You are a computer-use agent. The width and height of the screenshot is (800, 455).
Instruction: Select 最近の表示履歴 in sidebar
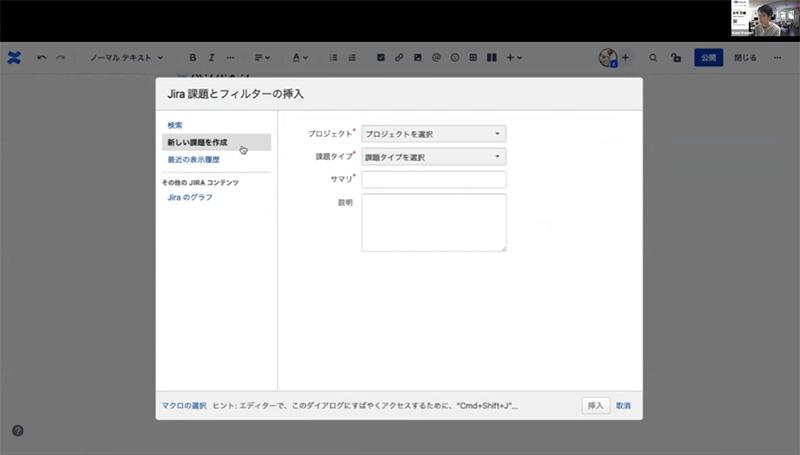coord(193,159)
